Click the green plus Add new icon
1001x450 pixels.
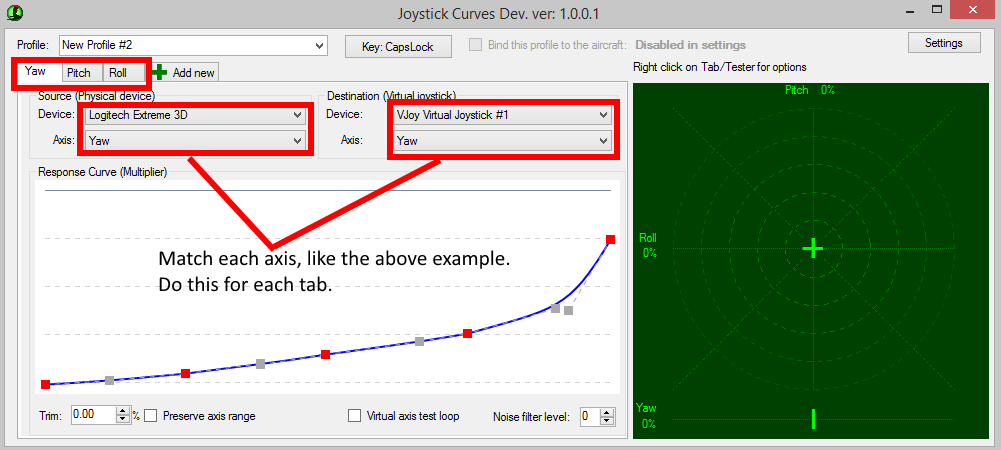[x=160, y=72]
